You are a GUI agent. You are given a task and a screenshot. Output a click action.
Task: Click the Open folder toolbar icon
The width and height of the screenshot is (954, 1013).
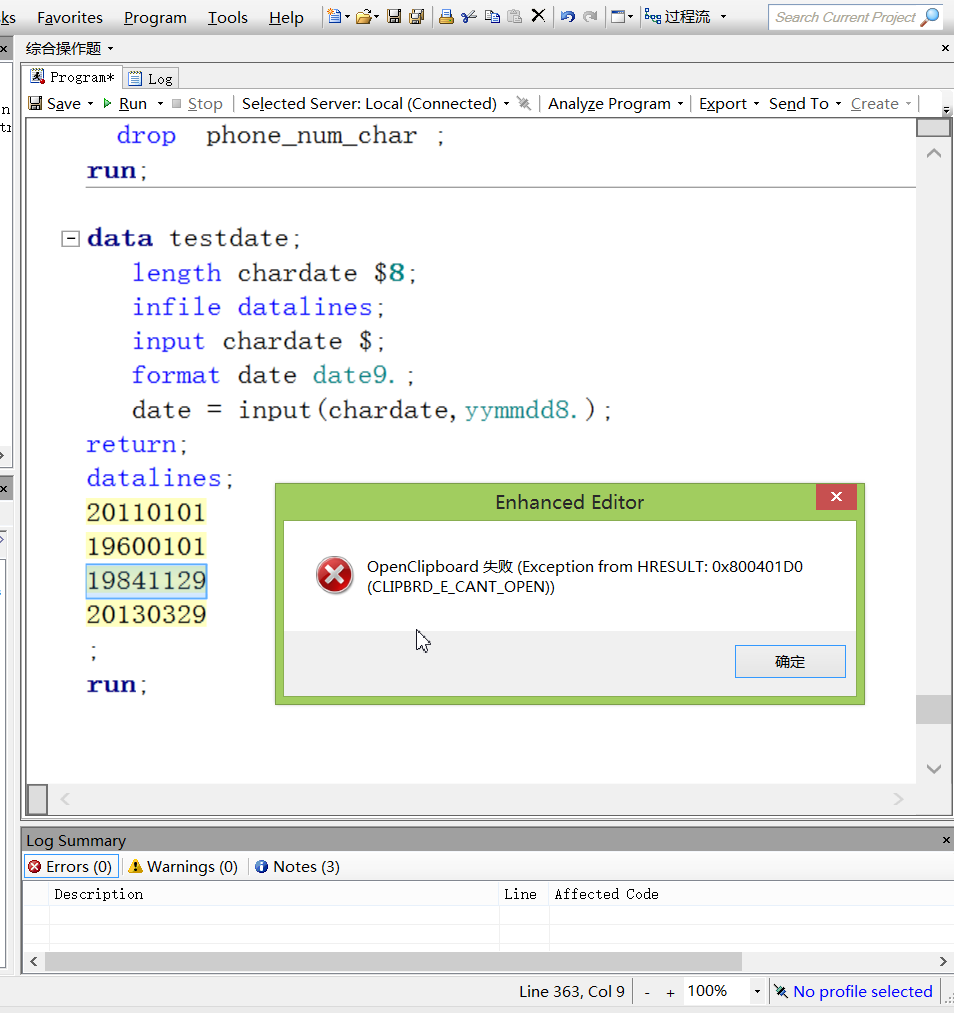364,16
